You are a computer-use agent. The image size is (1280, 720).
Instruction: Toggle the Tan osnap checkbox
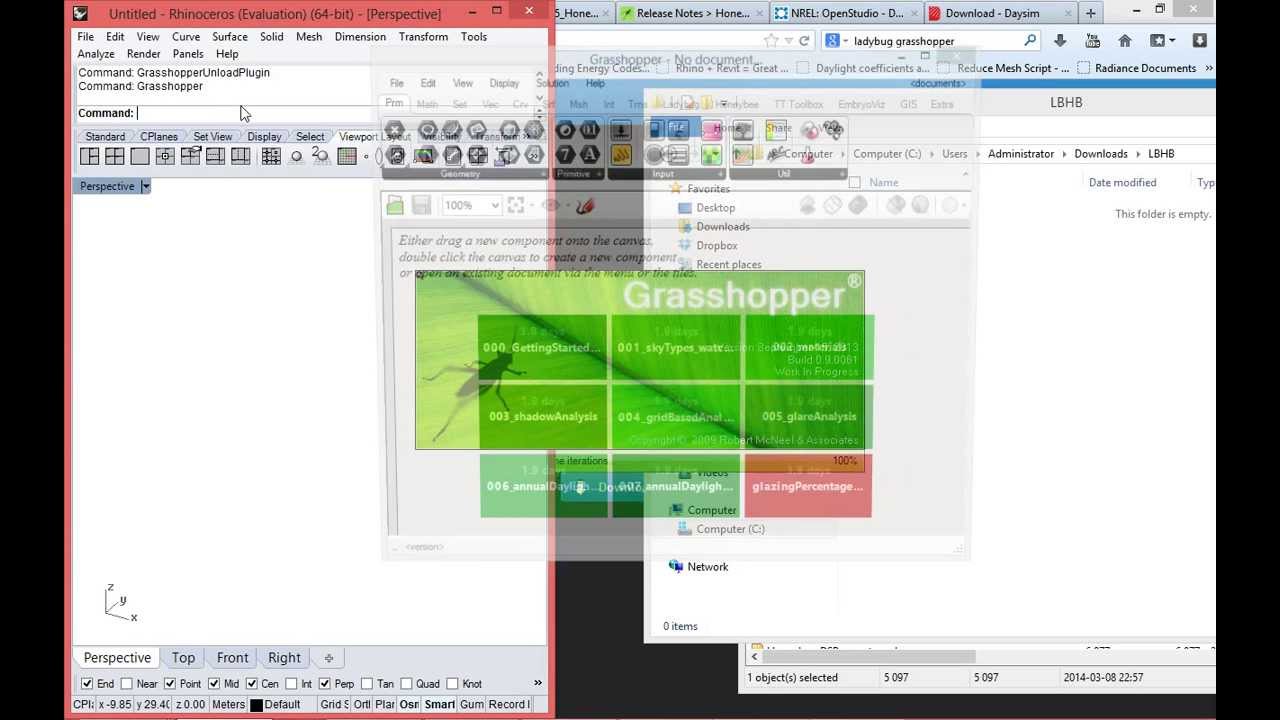[366, 684]
